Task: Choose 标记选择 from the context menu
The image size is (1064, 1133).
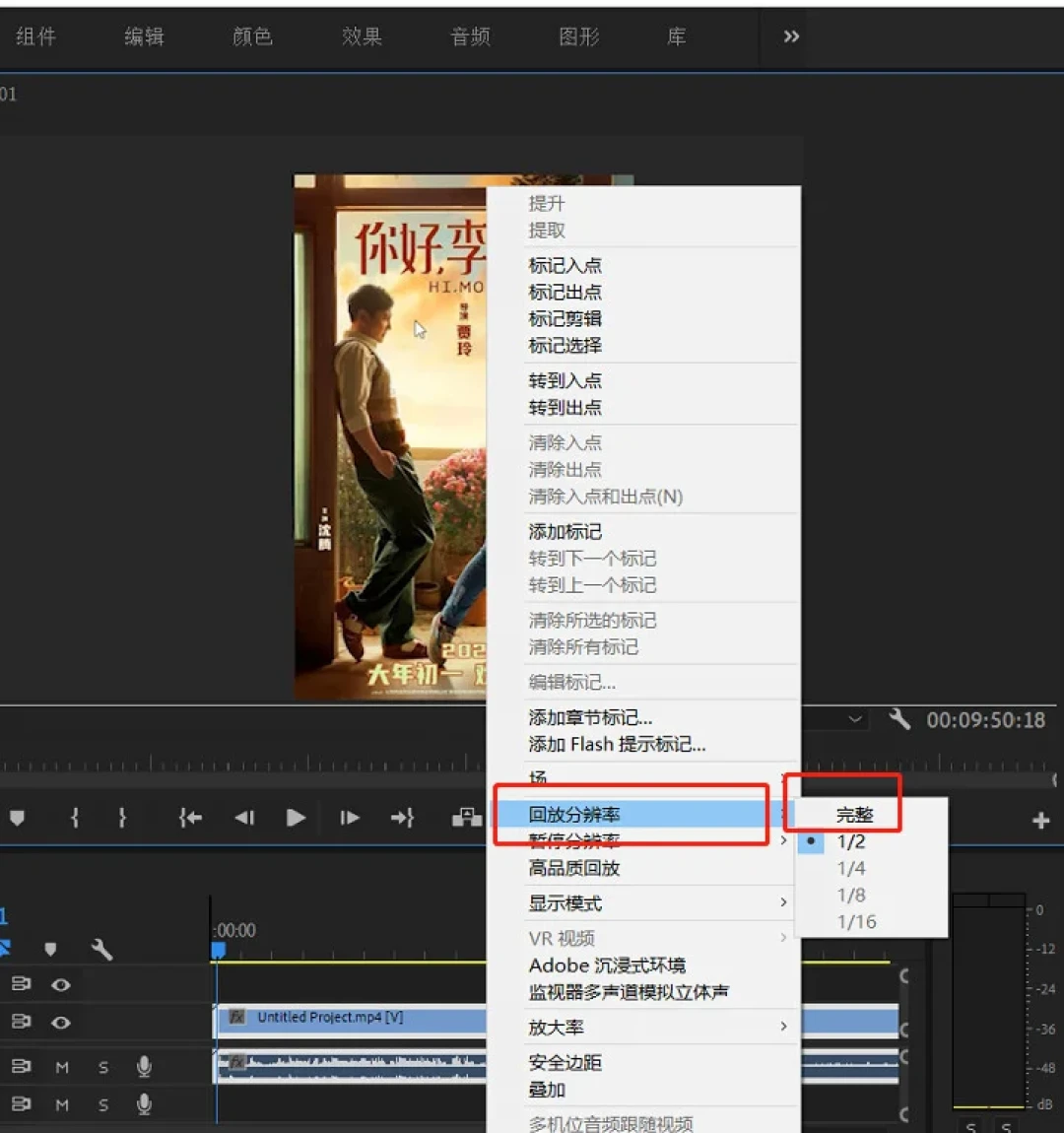Action: coord(643,346)
